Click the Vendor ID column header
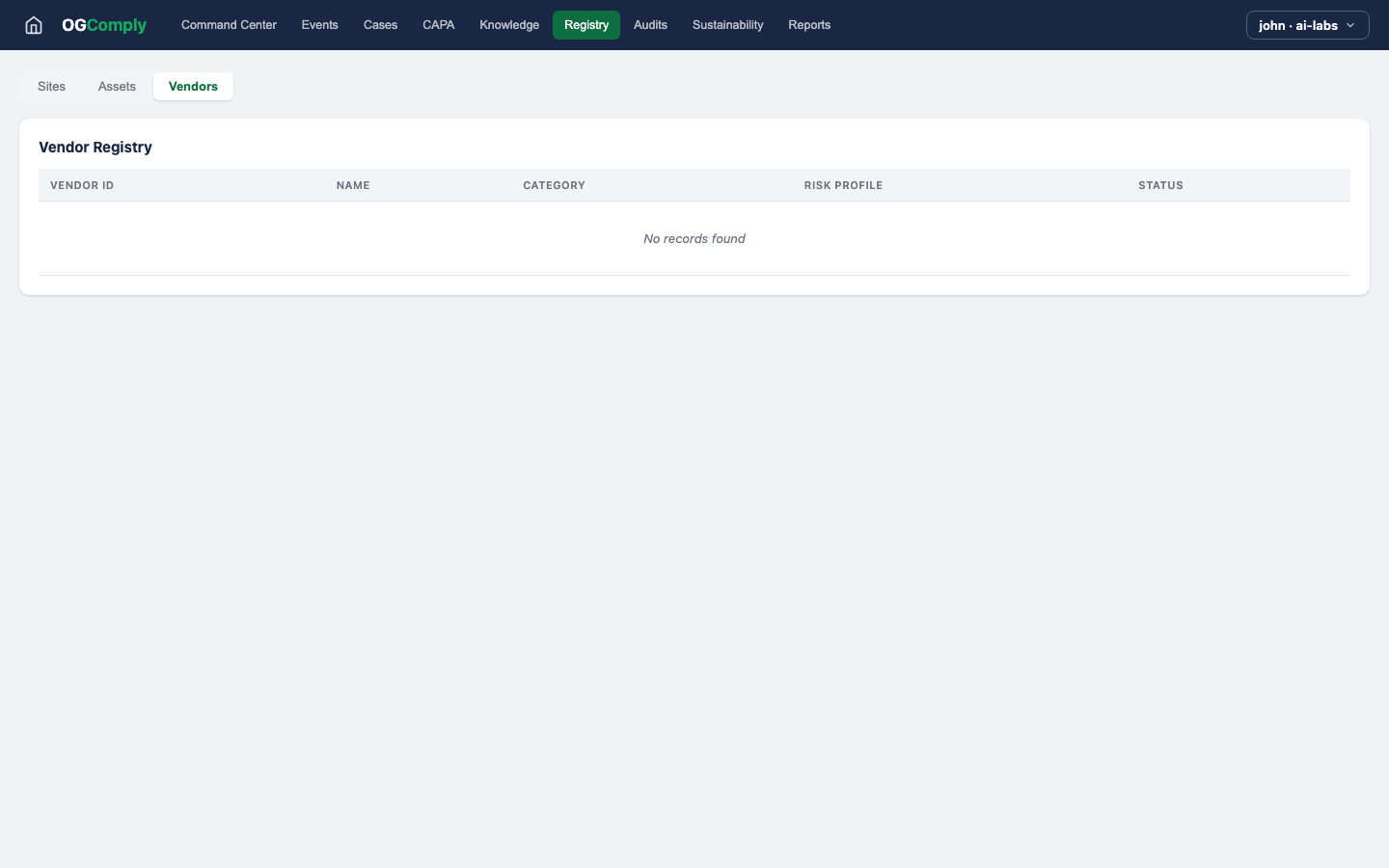This screenshot has width=1389, height=868. 82,185
